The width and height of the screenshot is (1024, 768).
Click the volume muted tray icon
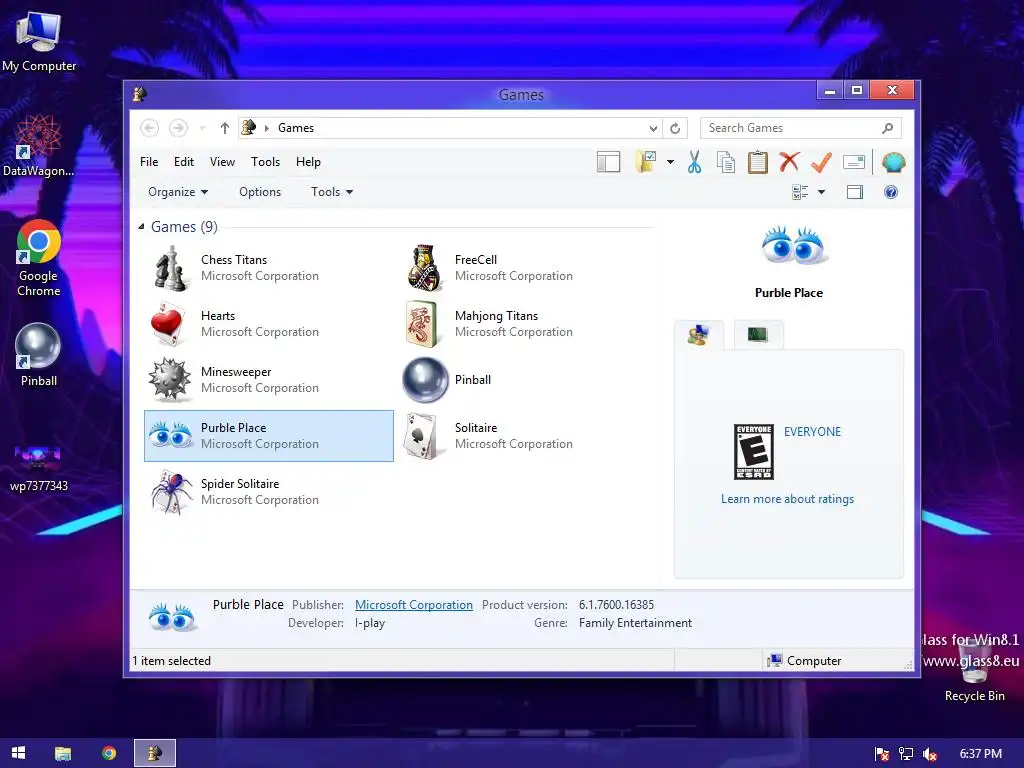[930, 754]
